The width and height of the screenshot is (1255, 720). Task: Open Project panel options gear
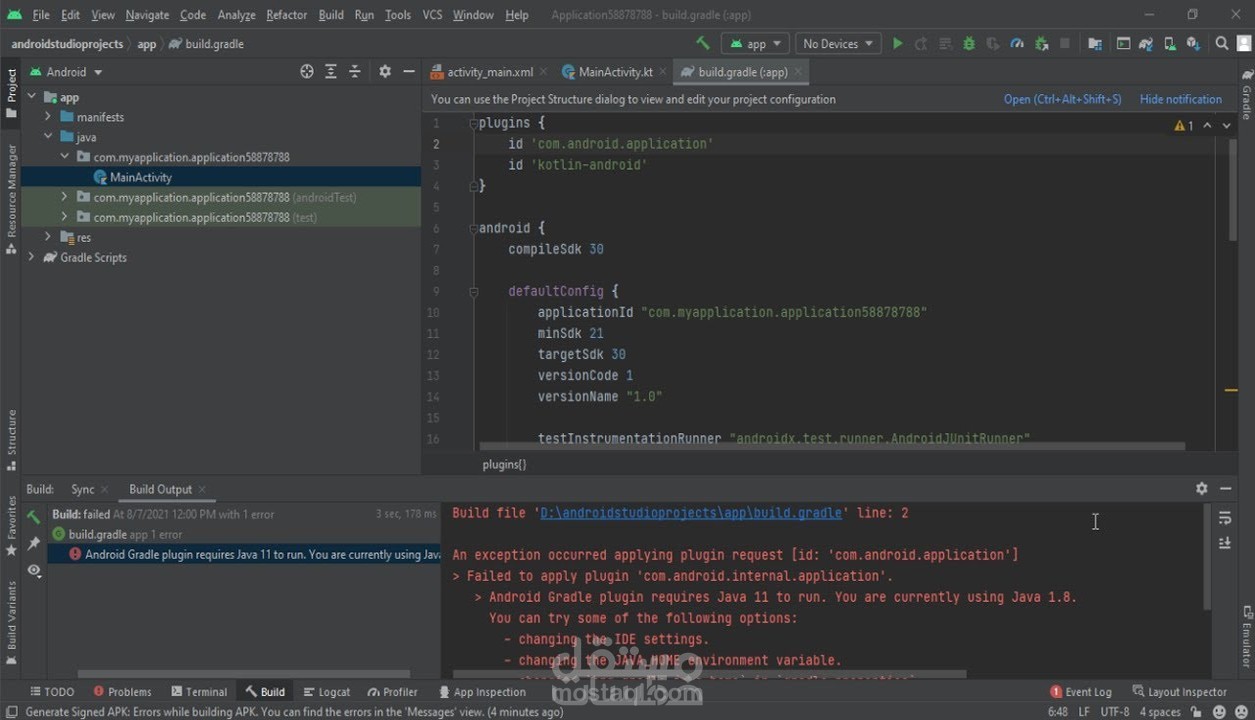(x=385, y=72)
